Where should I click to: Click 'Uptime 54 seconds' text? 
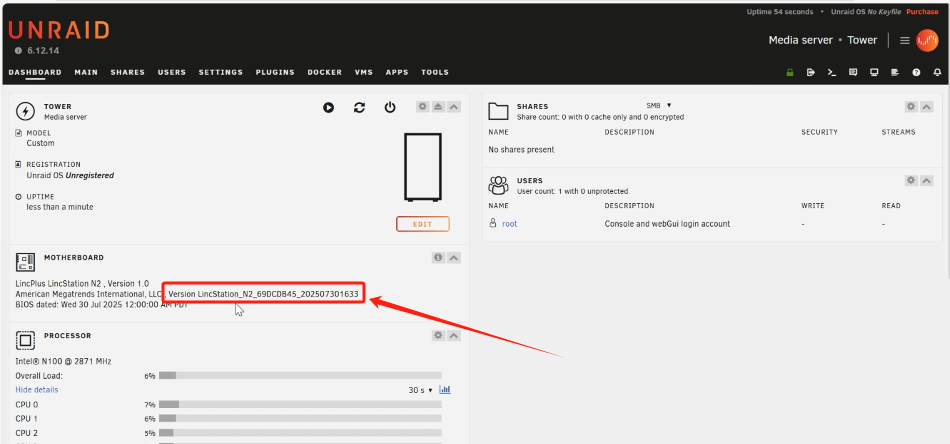[x=779, y=12]
